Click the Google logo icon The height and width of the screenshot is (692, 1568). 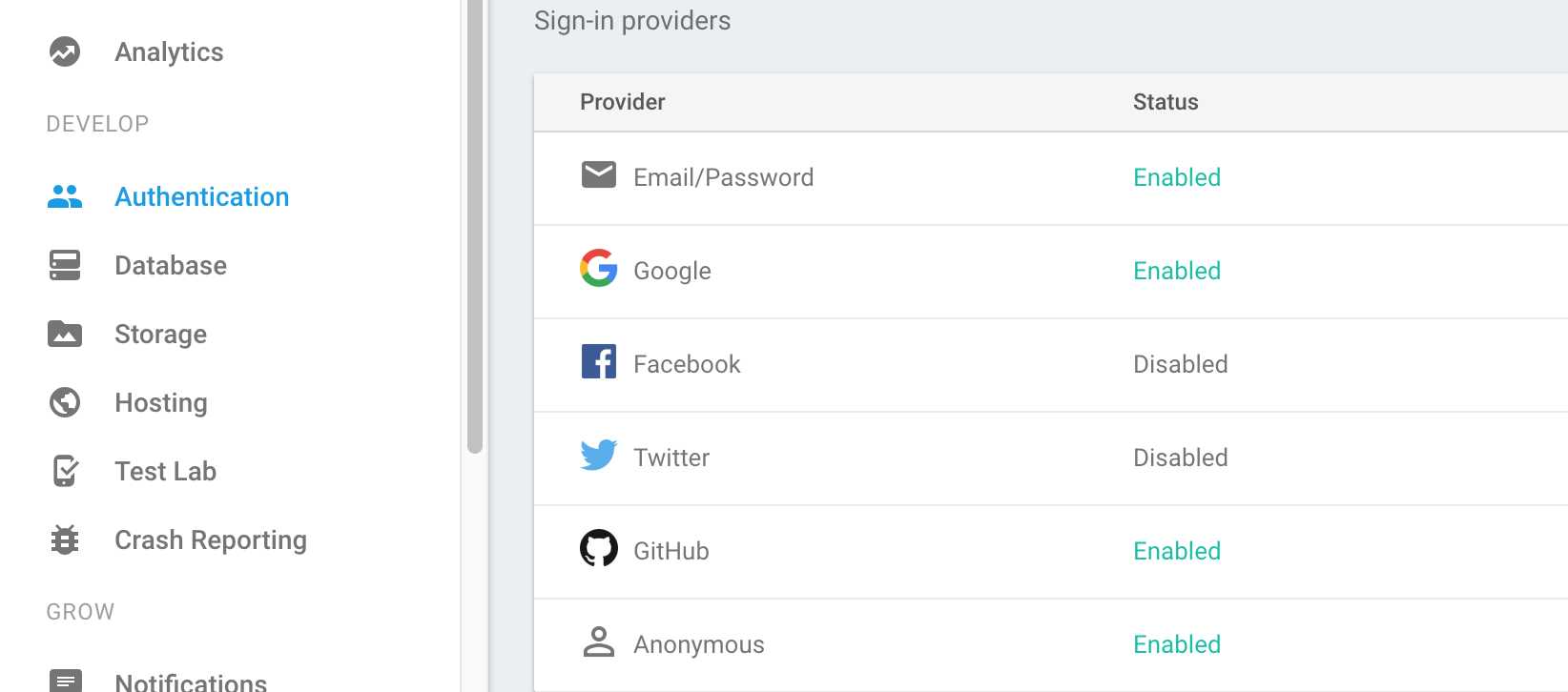point(599,268)
